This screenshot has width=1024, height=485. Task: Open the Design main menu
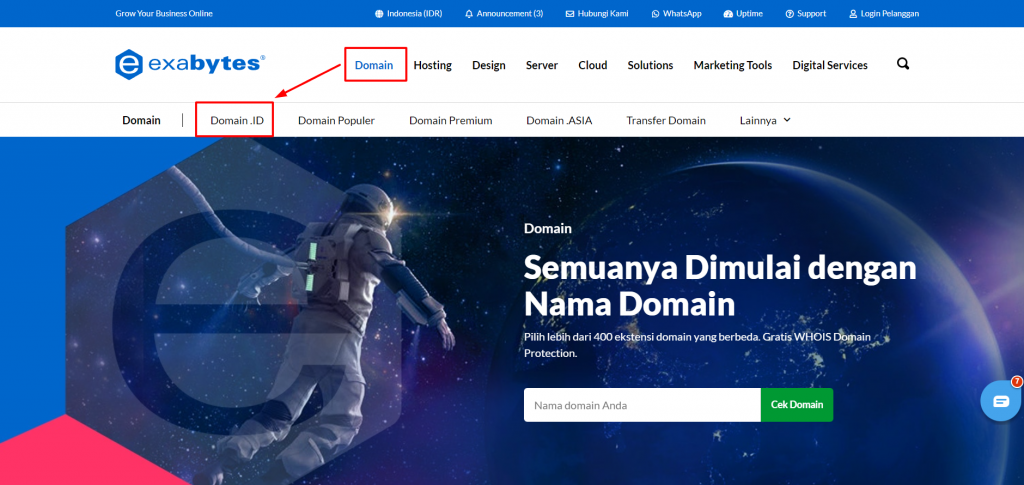coord(488,65)
